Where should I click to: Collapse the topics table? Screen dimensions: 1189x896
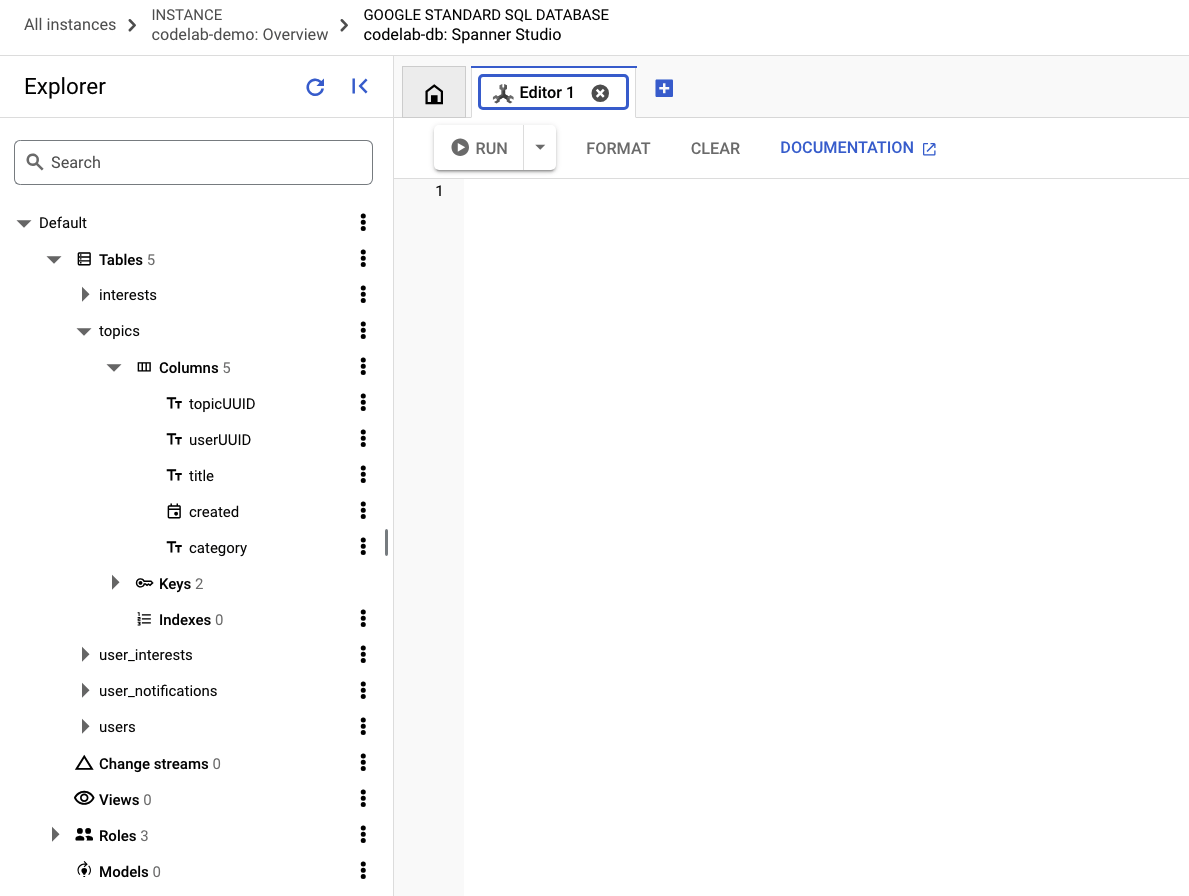tap(84, 331)
